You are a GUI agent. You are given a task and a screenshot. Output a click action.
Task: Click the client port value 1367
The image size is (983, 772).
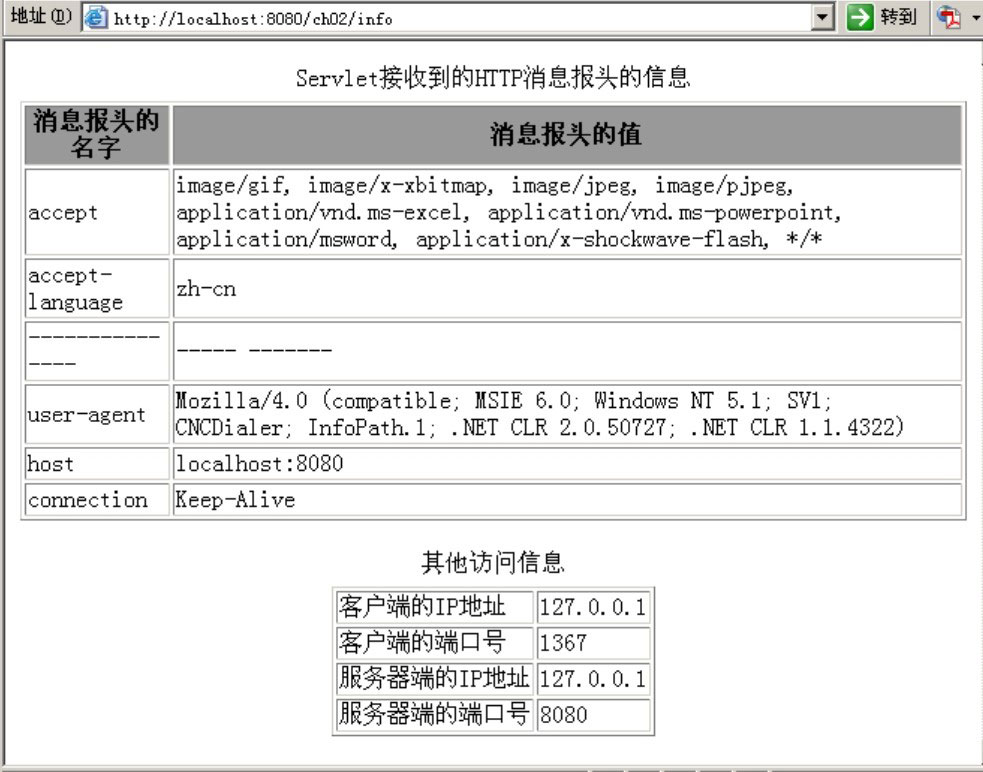pos(593,642)
